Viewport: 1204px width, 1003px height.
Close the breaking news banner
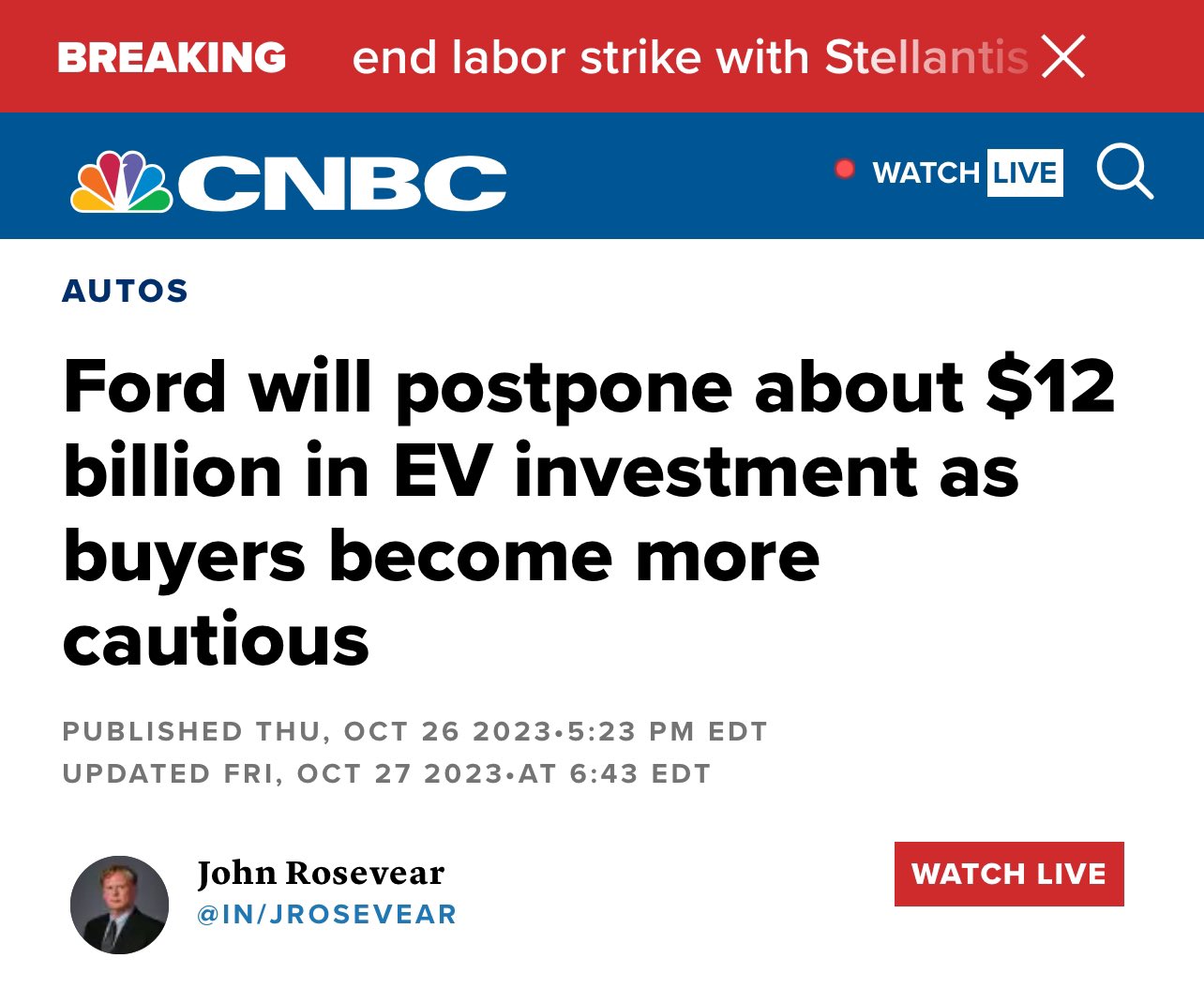tap(1063, 56)
